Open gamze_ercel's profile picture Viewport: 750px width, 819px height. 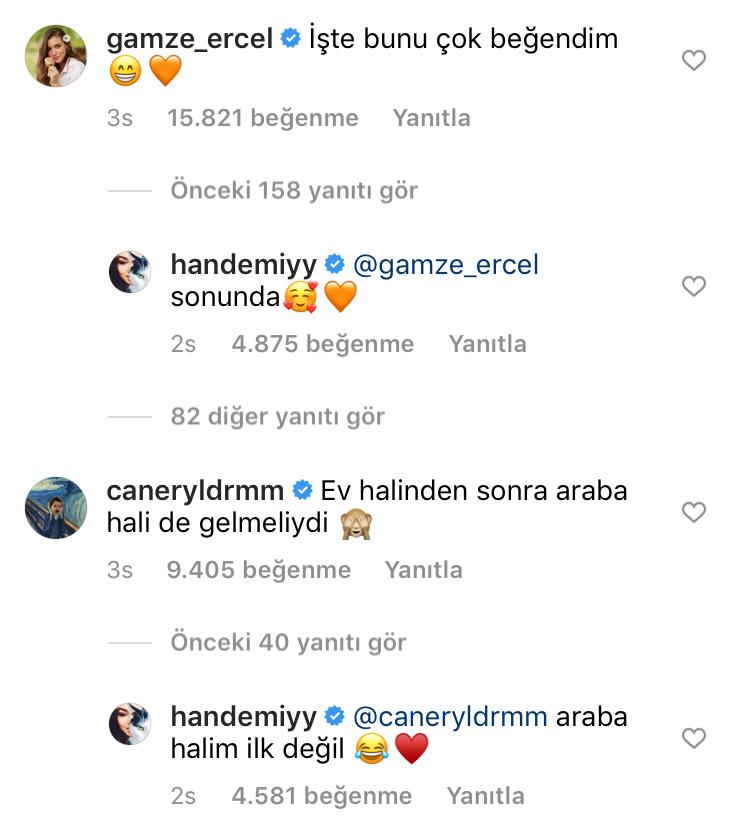click(56, 55)
